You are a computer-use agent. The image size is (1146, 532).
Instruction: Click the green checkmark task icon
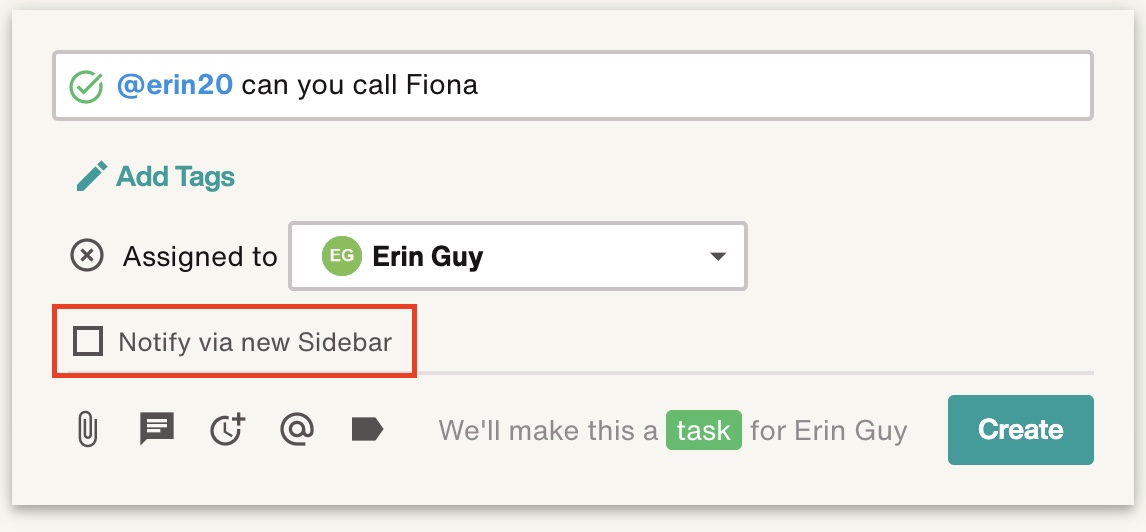(x=86, y=86)
